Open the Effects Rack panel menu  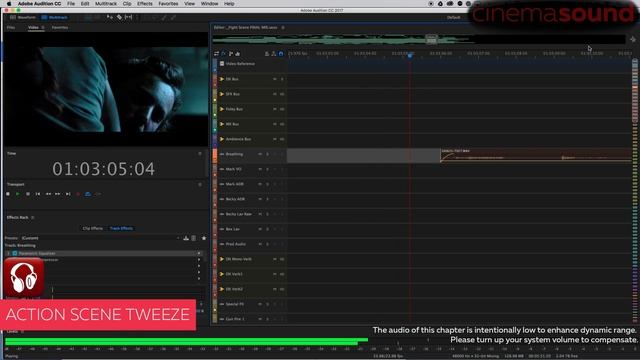[x=33, y=218]
